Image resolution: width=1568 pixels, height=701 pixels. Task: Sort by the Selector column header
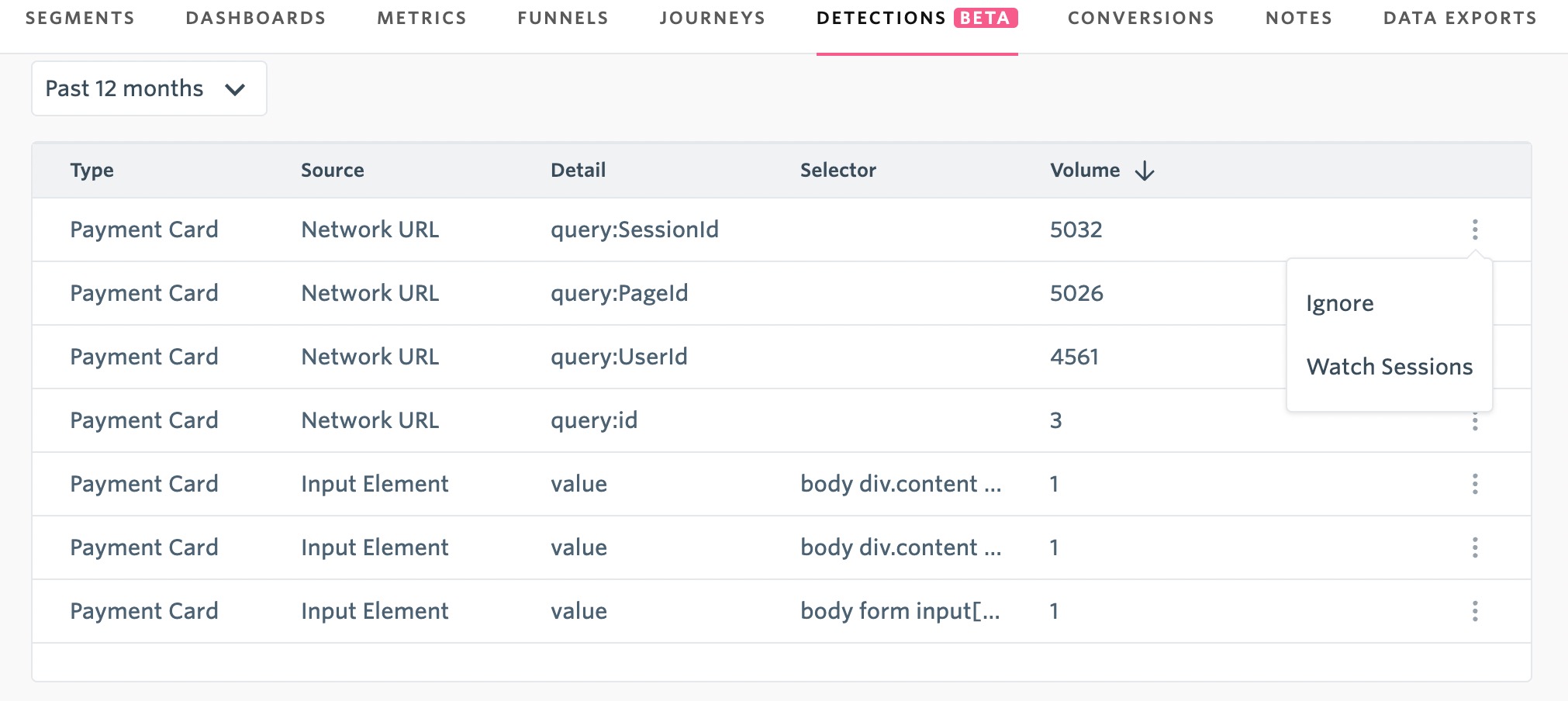tap(838, 171)
